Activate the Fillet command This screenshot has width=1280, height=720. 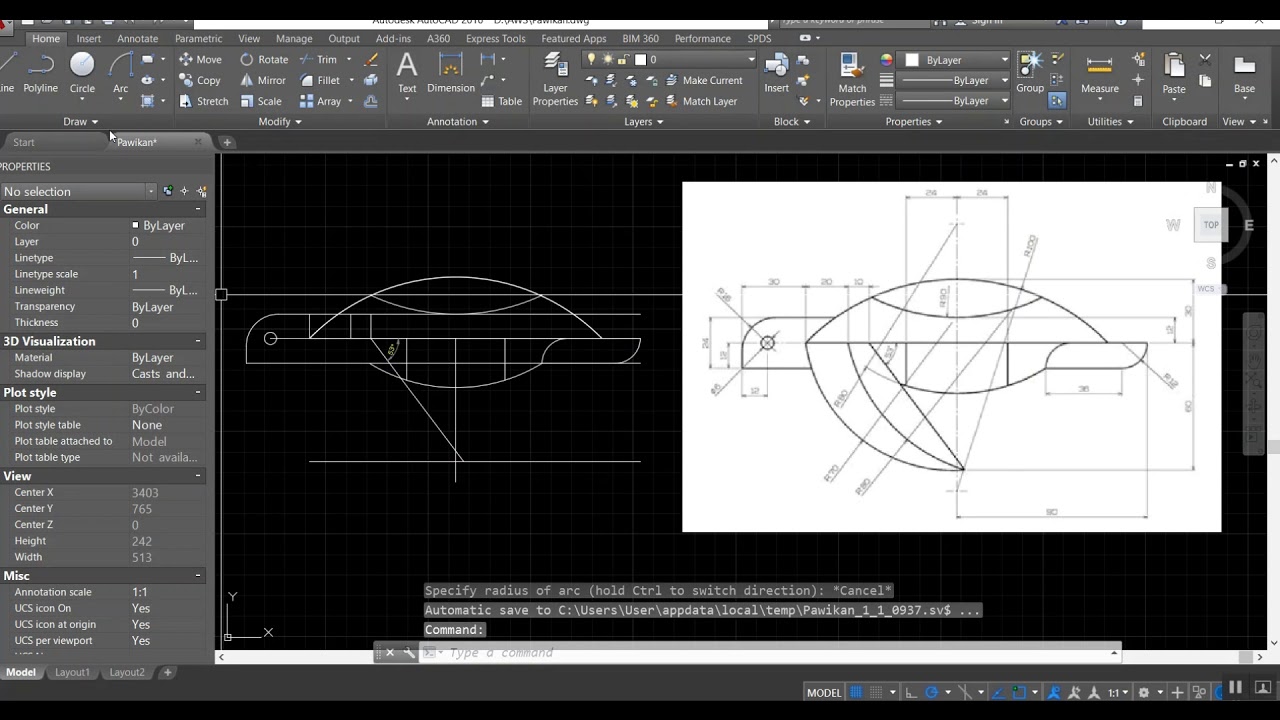(x=320, y=80)
